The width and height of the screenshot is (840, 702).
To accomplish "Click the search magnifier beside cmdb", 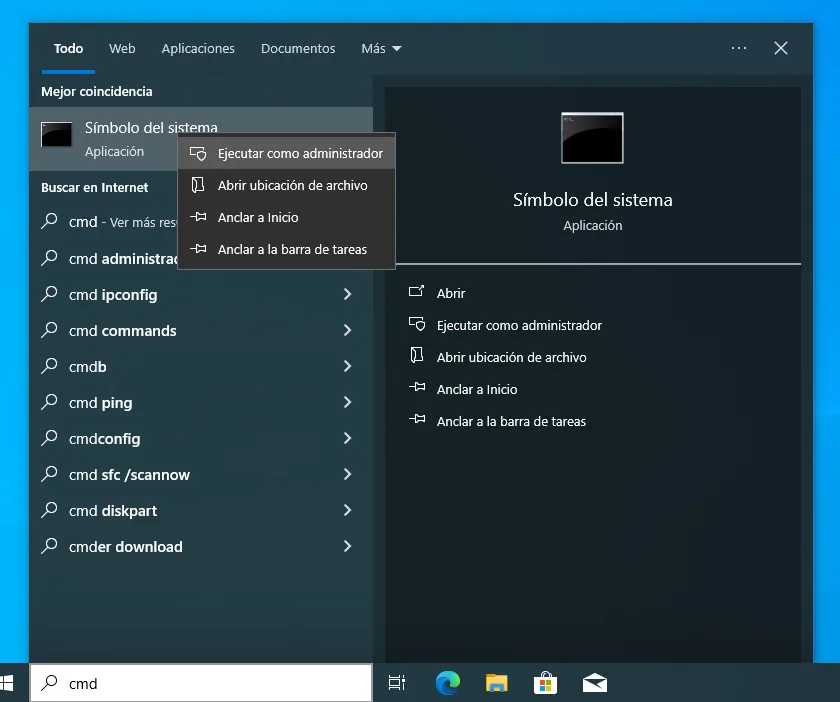I will pyautogui.click(x=49, y=366).
